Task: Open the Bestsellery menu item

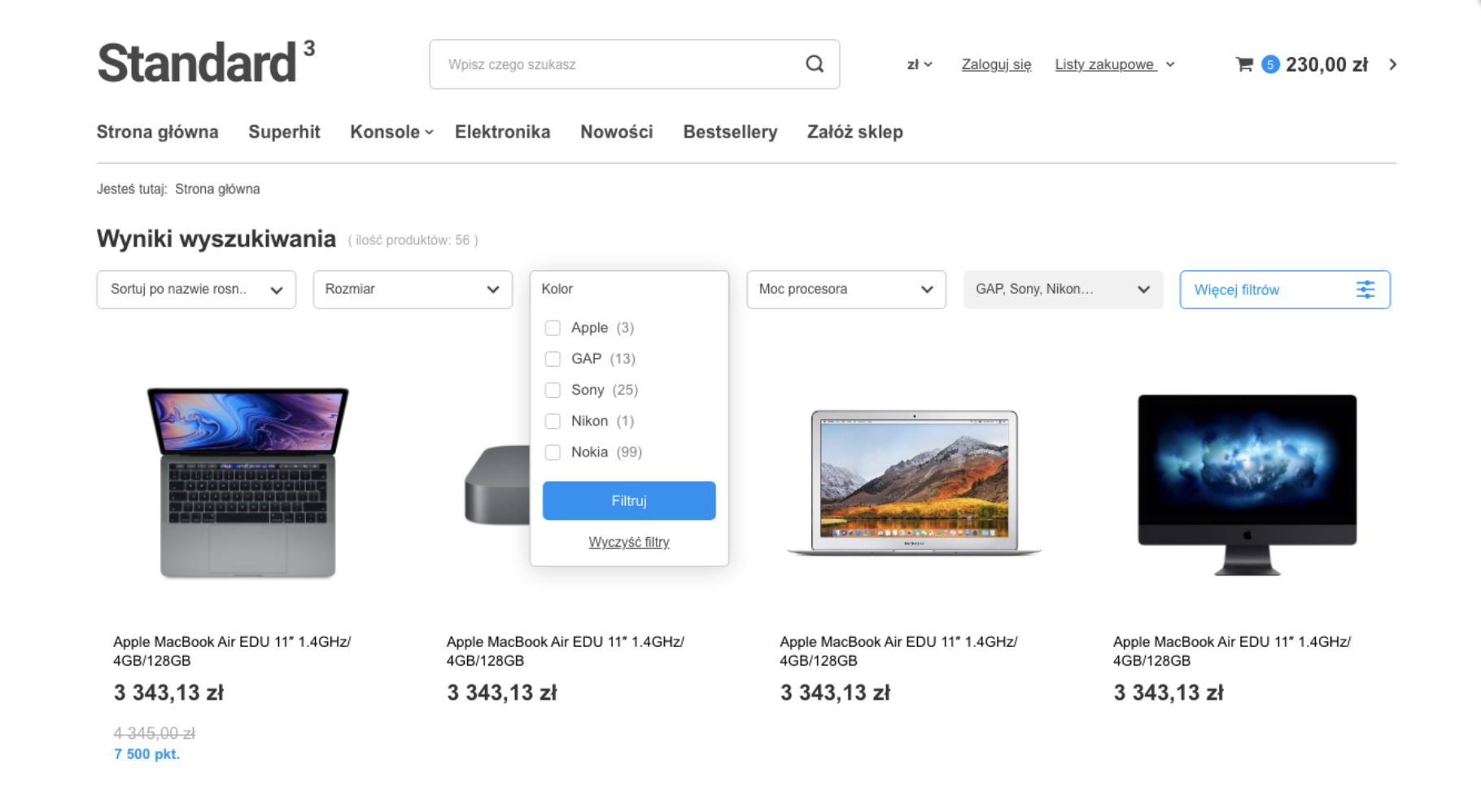Action: 730,132
